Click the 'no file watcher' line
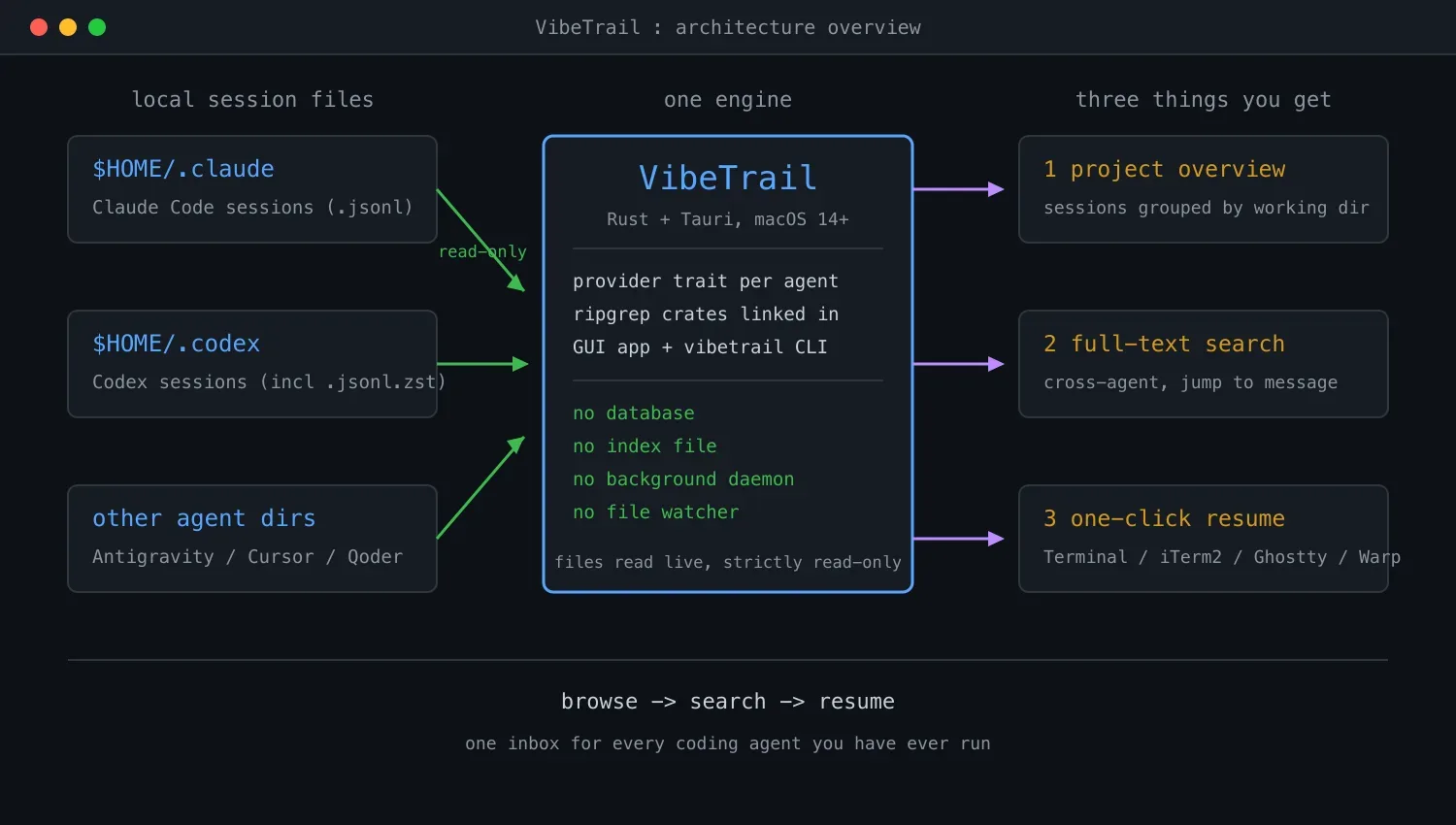The height and width of the screenshot is (825, 1456). pos(656,512)
